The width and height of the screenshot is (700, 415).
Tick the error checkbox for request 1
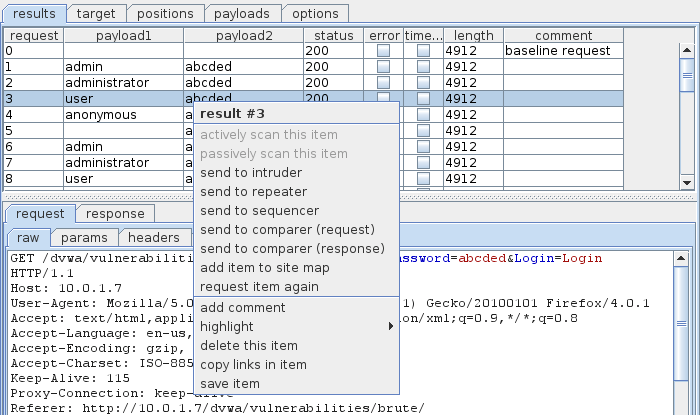[383, 67]
